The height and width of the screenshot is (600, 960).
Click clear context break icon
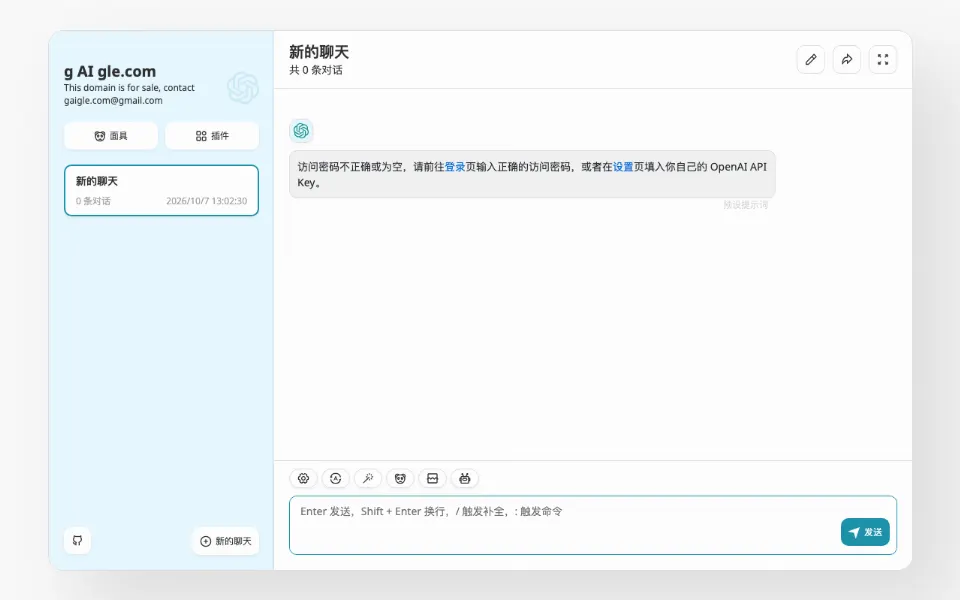click(x=432, y=479)
